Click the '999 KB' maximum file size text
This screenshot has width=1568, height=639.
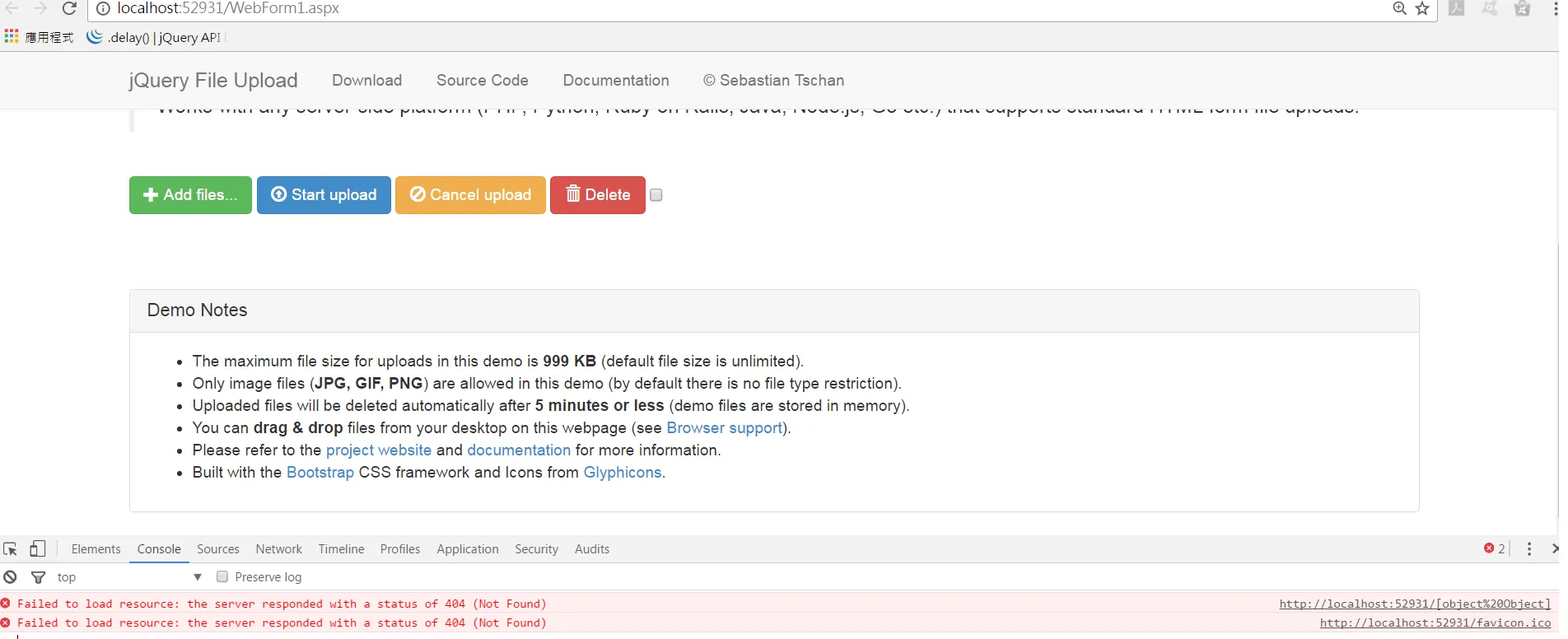click(x=570, y=361)
